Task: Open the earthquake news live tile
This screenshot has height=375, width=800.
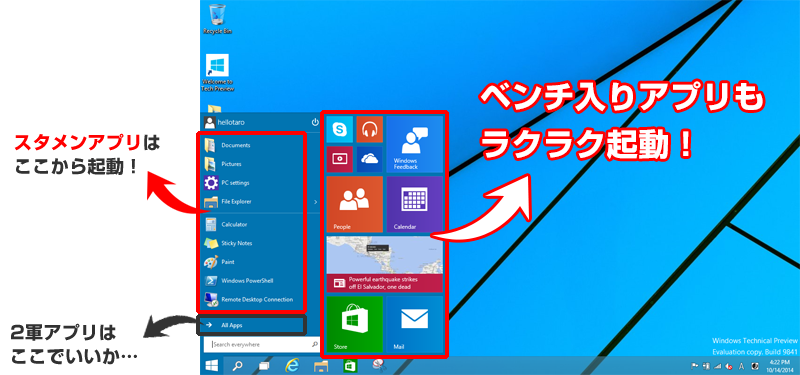Action: [385, 264]
